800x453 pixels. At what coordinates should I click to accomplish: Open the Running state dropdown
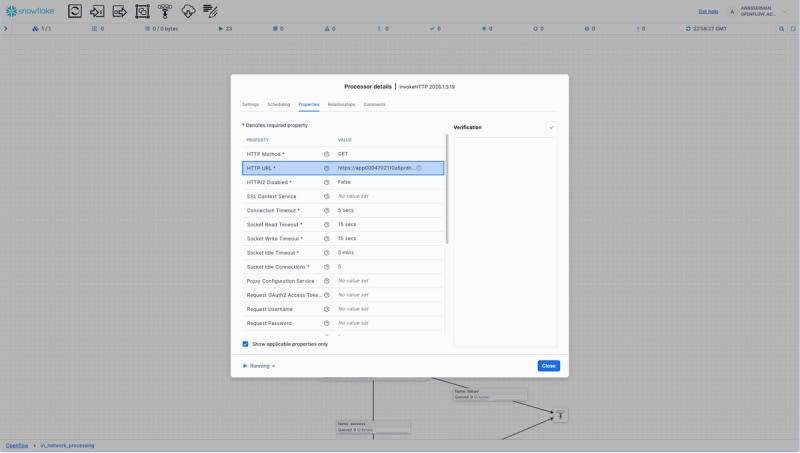coord(260,366)
